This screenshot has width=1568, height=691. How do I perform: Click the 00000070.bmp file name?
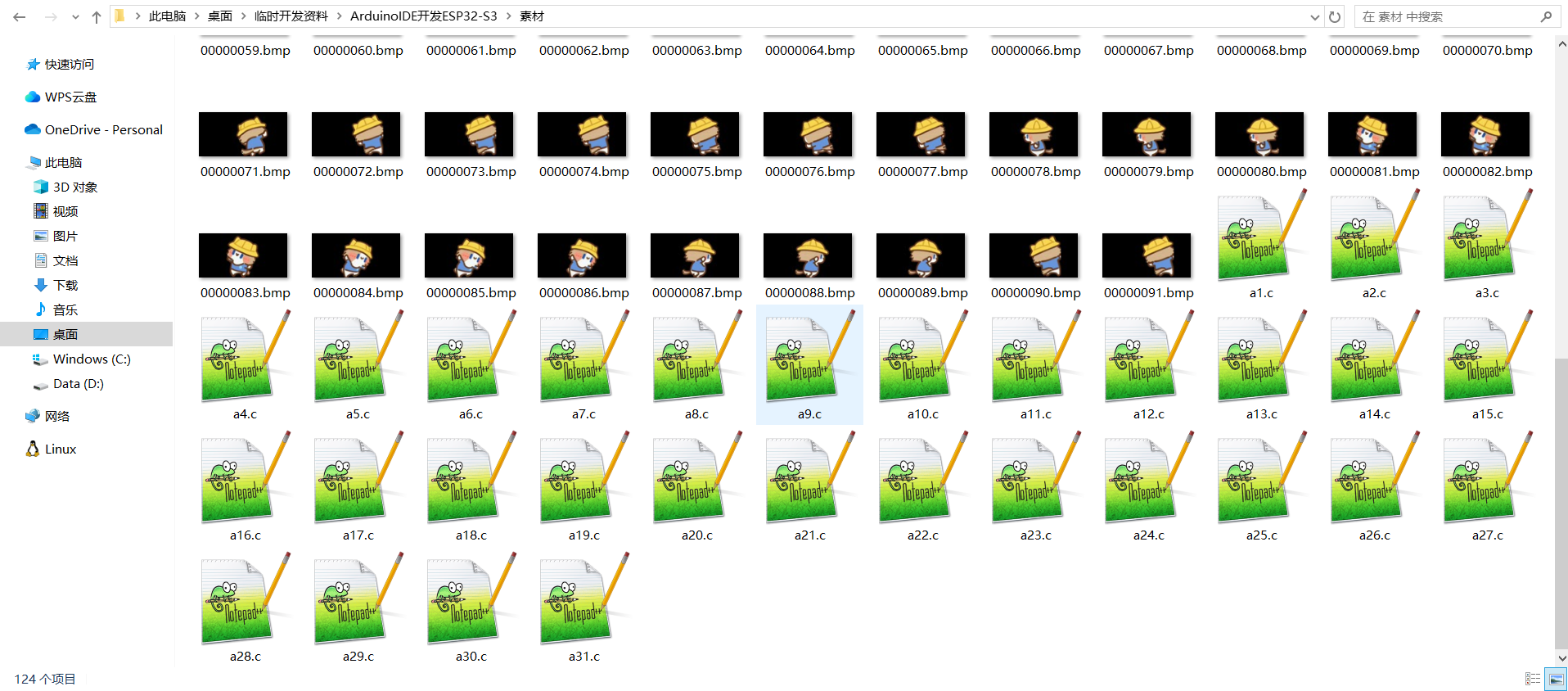click(1488, 51)
